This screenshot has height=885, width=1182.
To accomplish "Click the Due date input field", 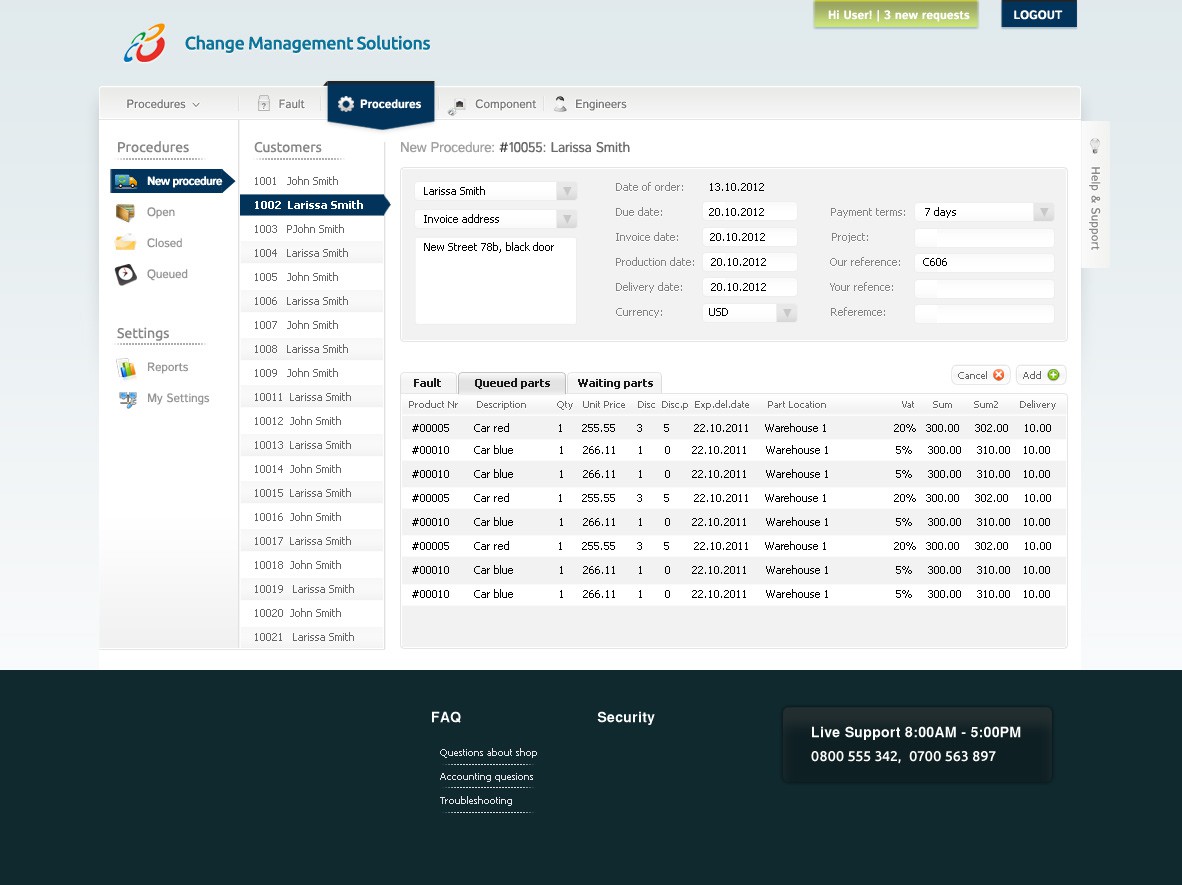I will (749, 212).
